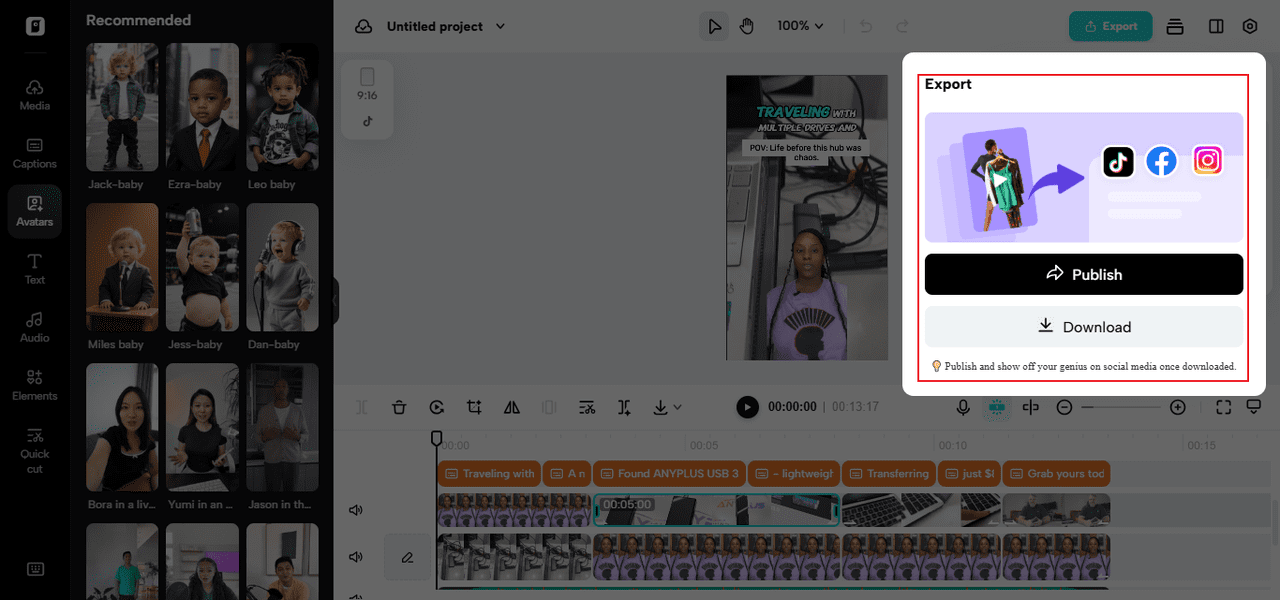1280x600 pixels.
Task: Click the TikTok platform icon under 9:16
Action: (367, 121)
